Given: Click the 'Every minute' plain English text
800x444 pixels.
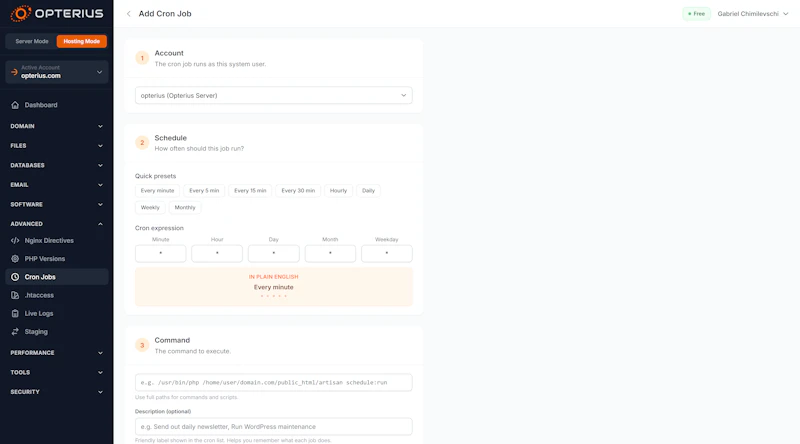Looking at the screenshot, I should pyautogui.click(x=273, y=287).
